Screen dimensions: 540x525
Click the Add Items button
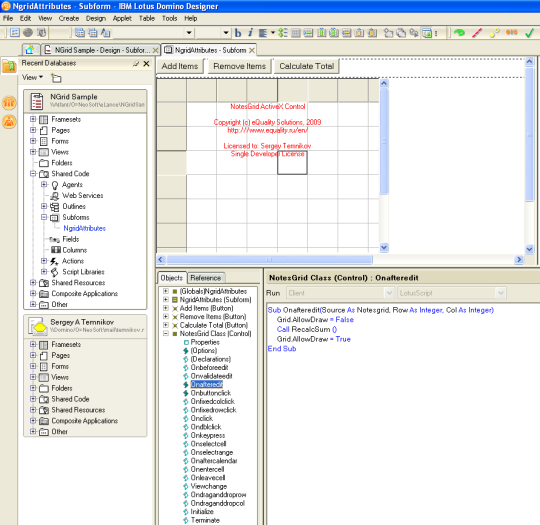(x=180, y=66)
